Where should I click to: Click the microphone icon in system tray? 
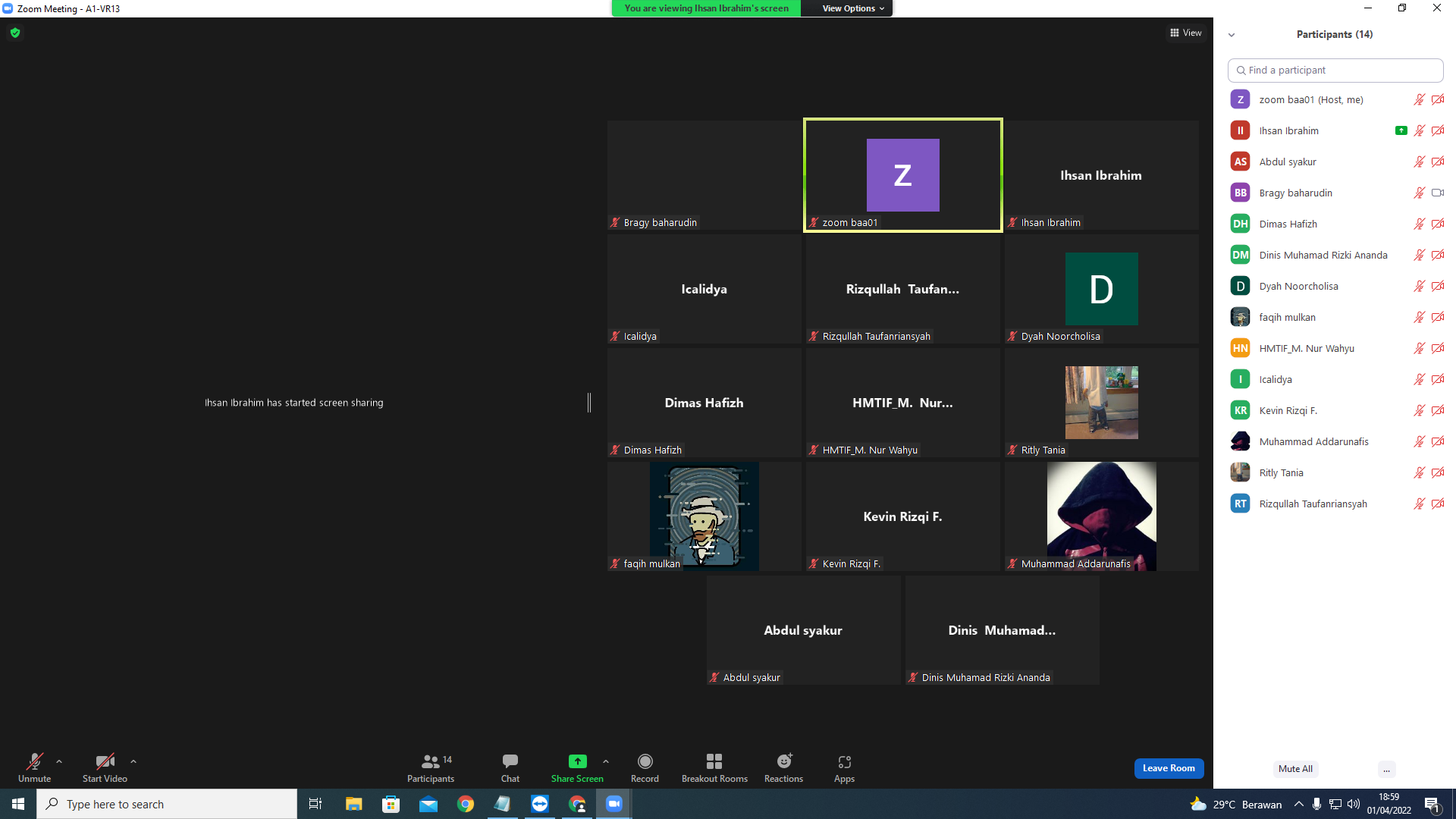(1317, 804)
